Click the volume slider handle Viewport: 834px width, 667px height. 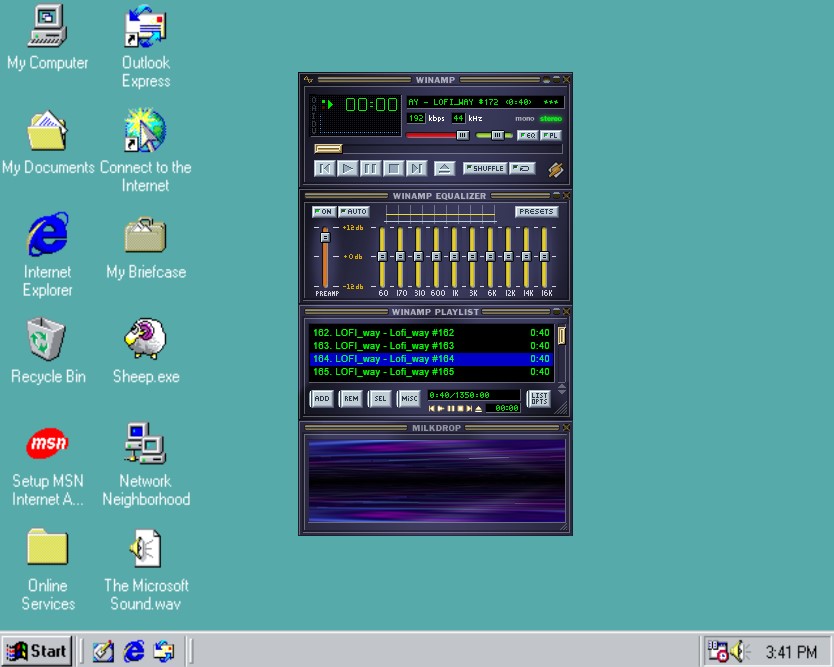[462, 135]
